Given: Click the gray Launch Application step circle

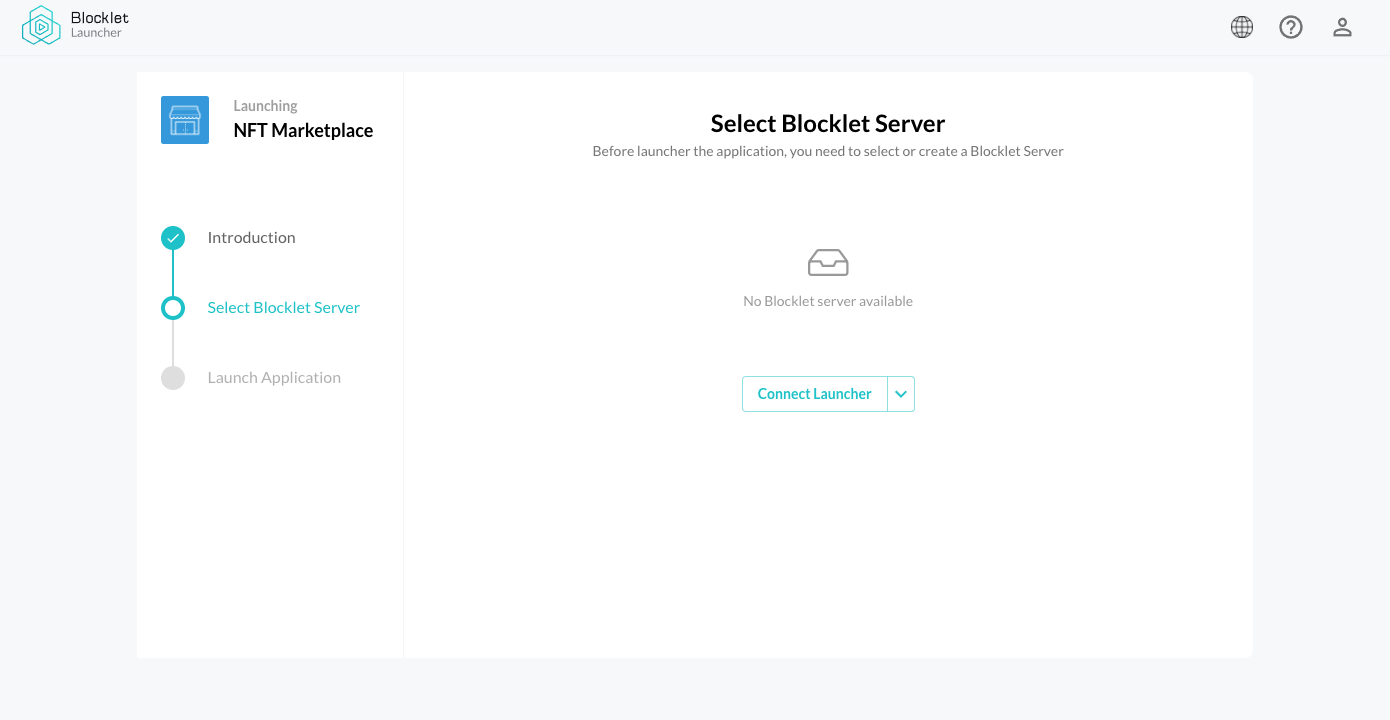Looking at the screenshot, I should coord(173,378).
